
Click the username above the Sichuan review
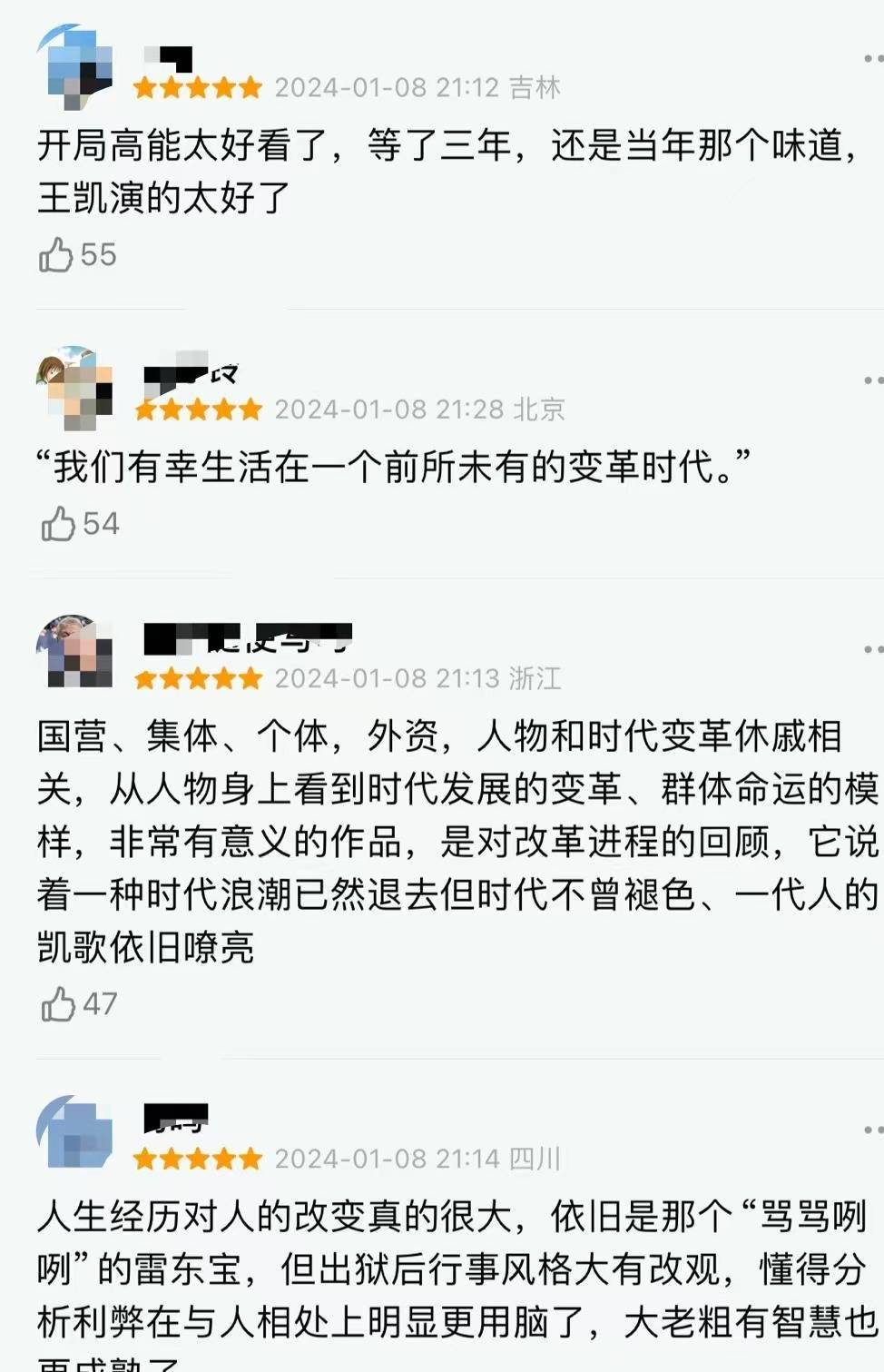[176, 1118]
